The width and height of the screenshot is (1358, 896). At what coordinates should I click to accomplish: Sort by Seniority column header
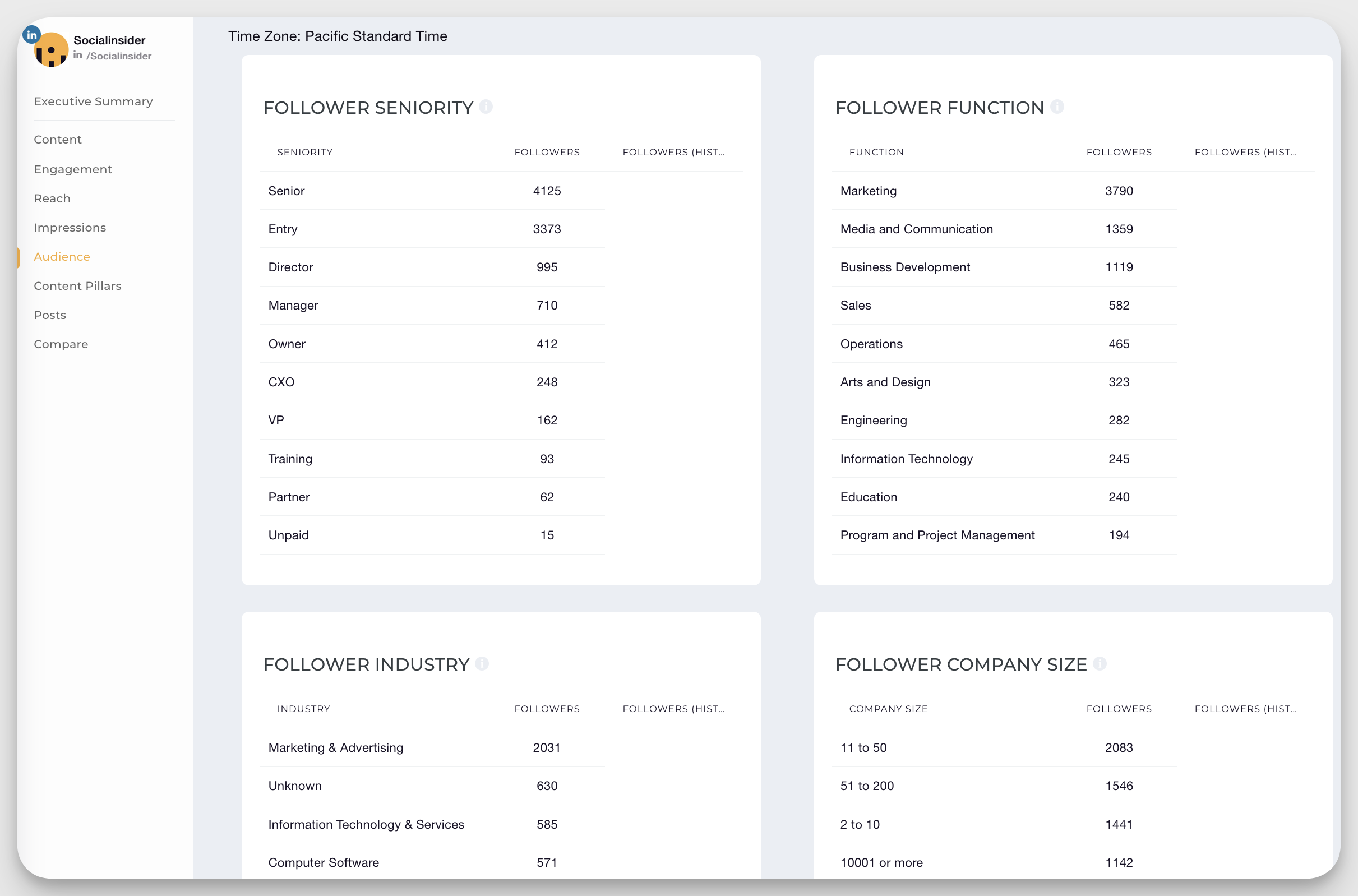(304, 152)
